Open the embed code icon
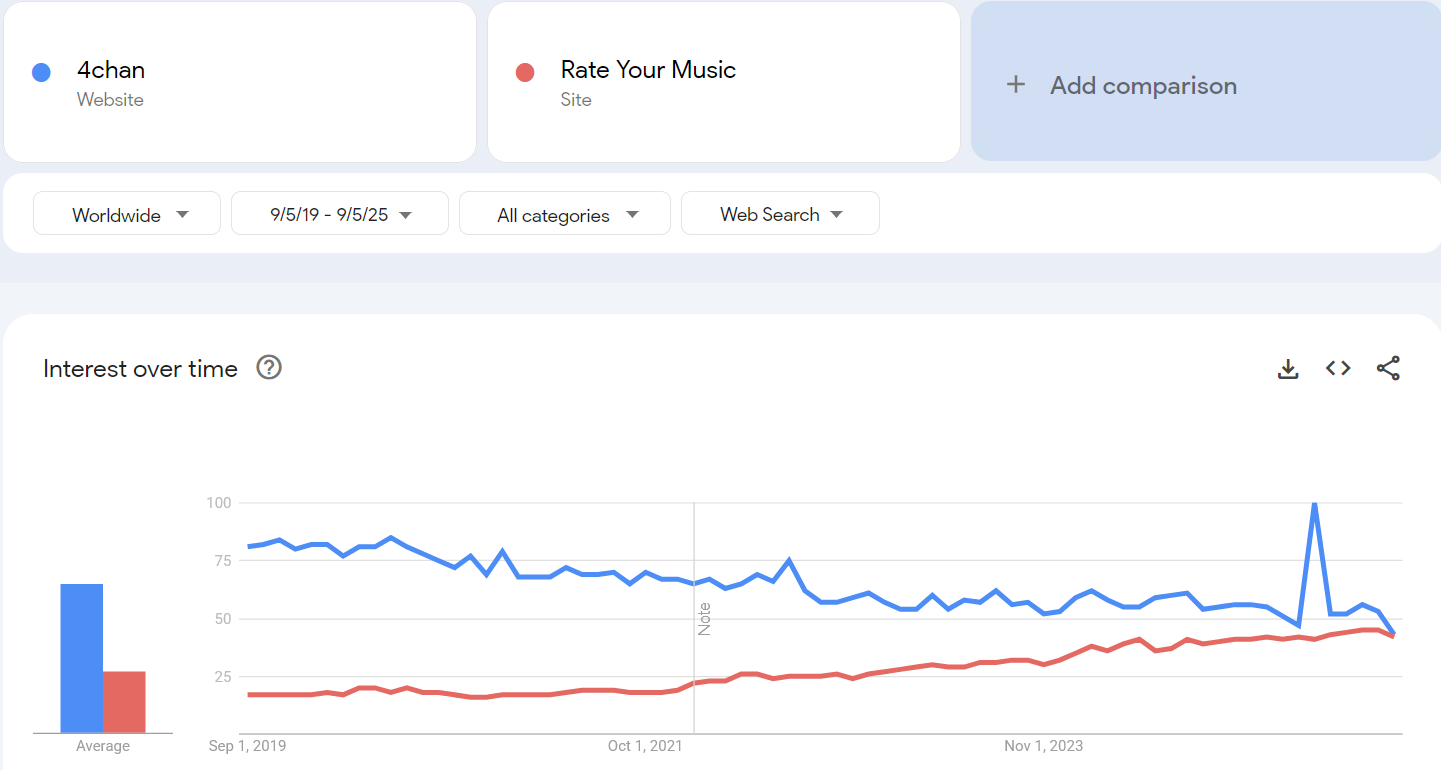 click(x=1338, y=369)
